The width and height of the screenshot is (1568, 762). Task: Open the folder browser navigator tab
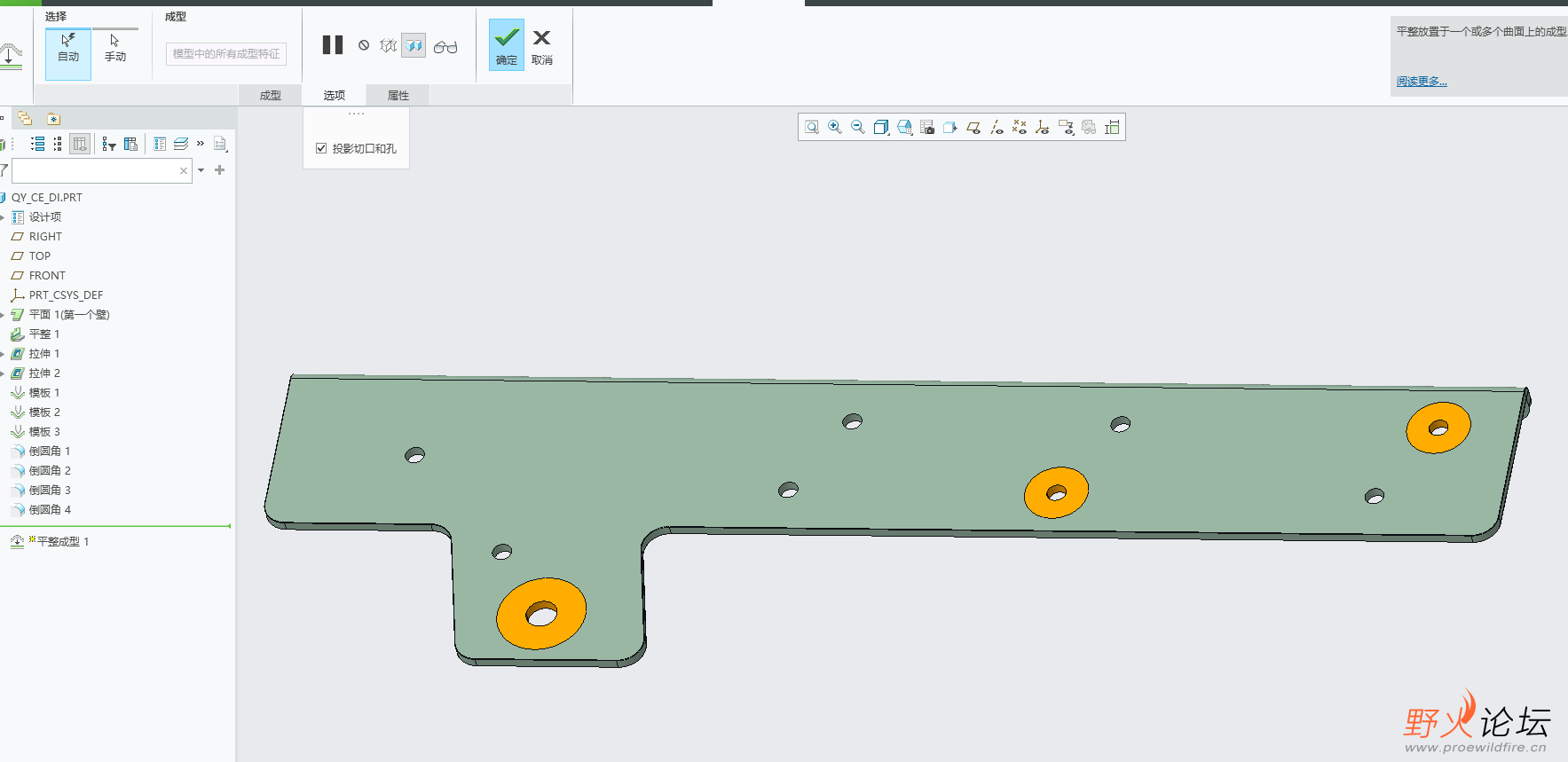(x=25, y=119)
